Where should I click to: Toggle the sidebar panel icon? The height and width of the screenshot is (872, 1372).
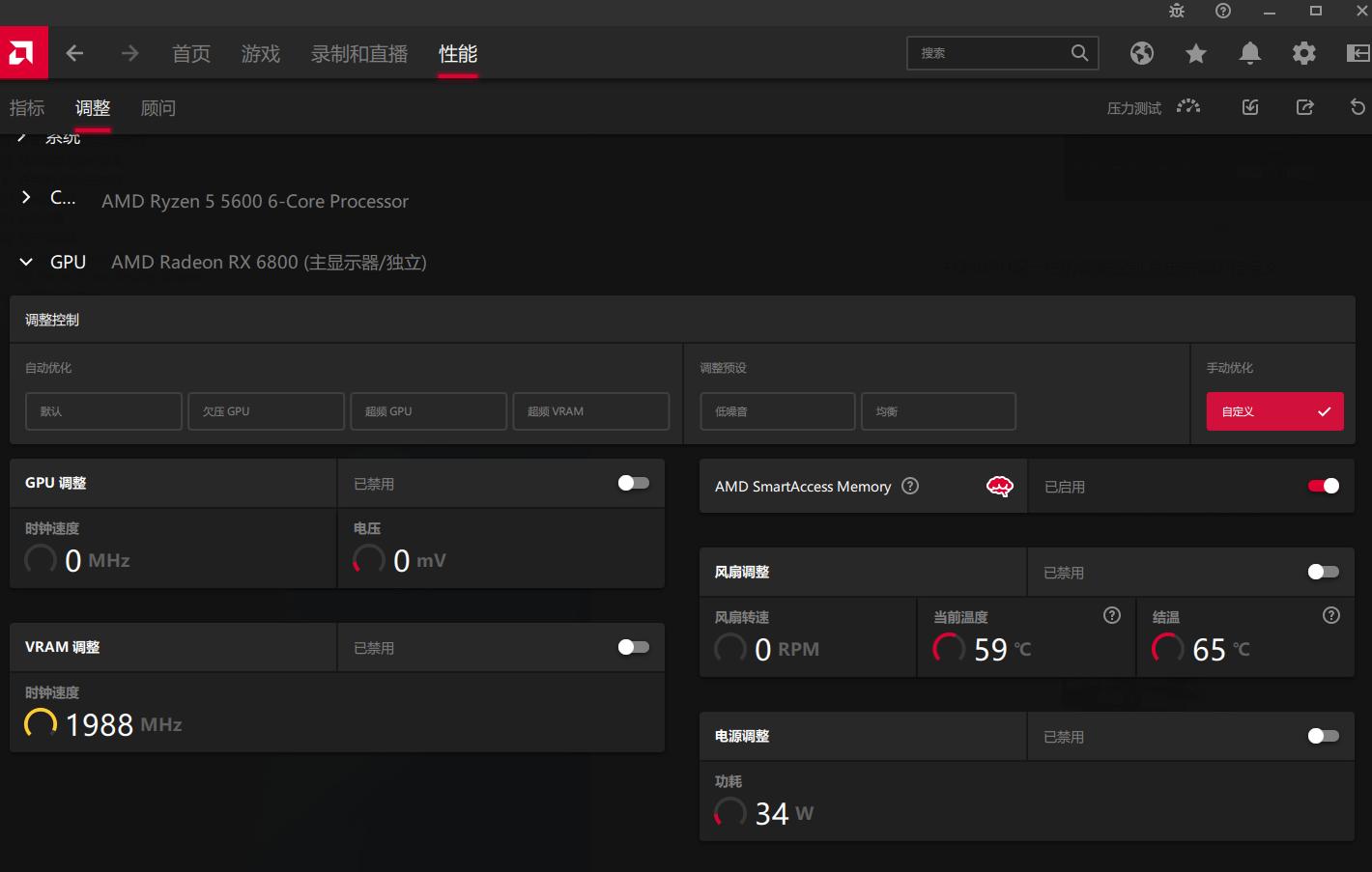tap(1358, 53)
